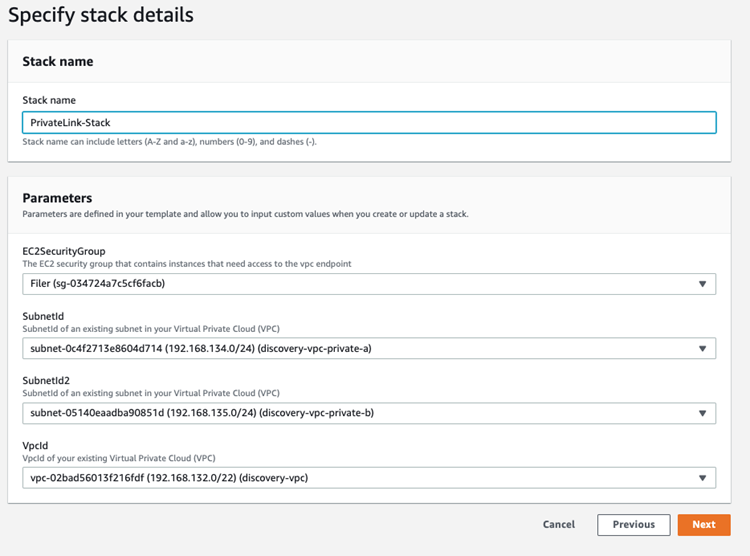
Task: Click the VpcId label
Action: [x=35, y=445]
